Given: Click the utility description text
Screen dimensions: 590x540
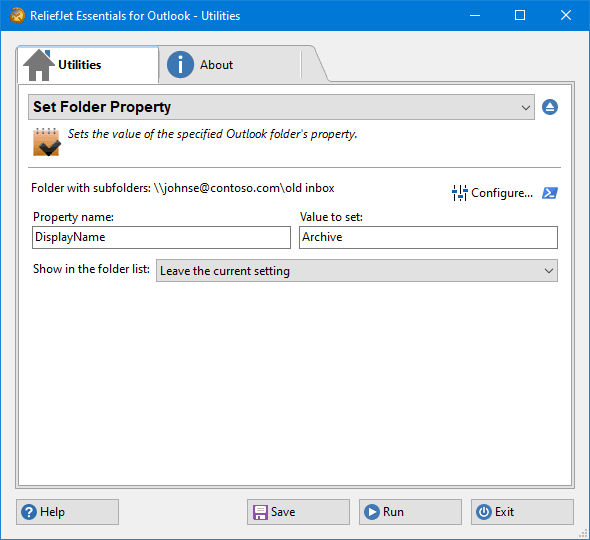Looking at the screenshot, I should (x=212, y=134).
